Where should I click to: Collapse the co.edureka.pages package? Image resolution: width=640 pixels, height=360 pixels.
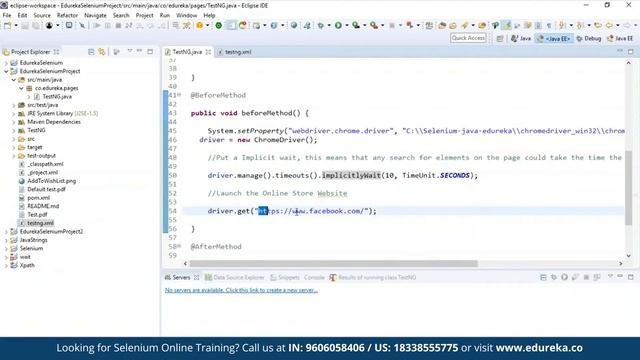point(21,88)
